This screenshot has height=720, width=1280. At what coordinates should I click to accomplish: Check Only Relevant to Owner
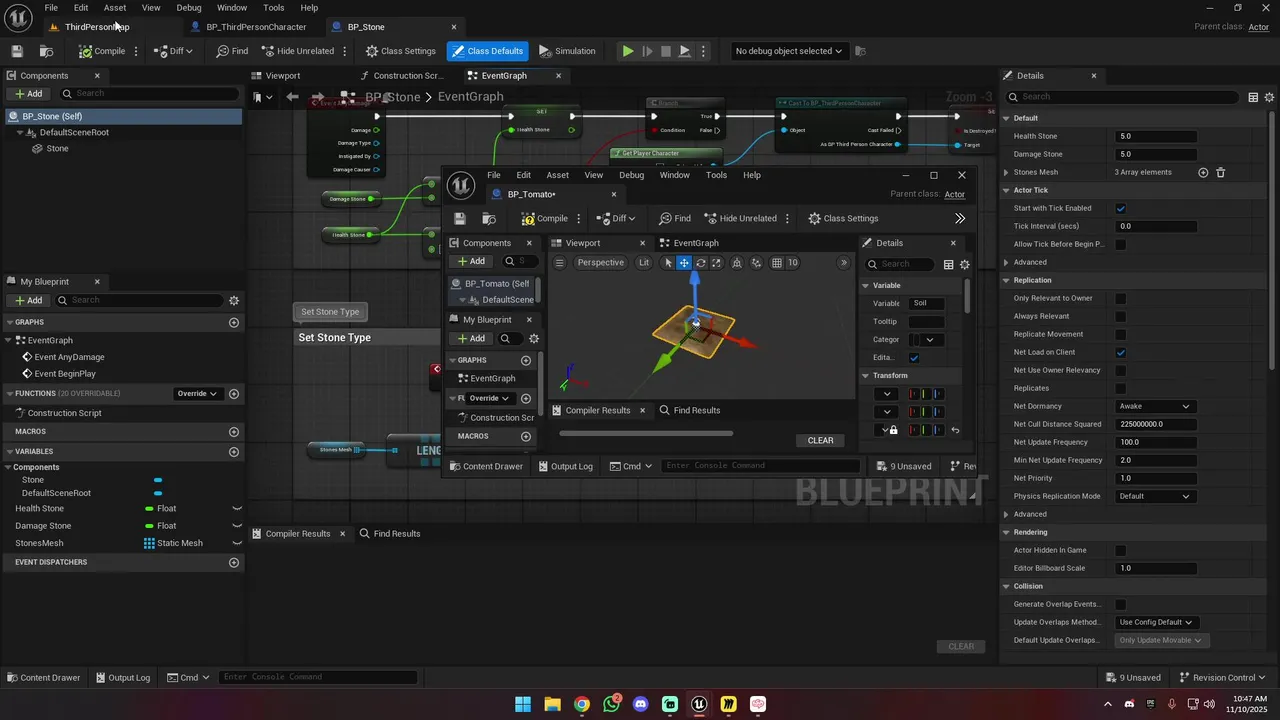[1120, 298]
